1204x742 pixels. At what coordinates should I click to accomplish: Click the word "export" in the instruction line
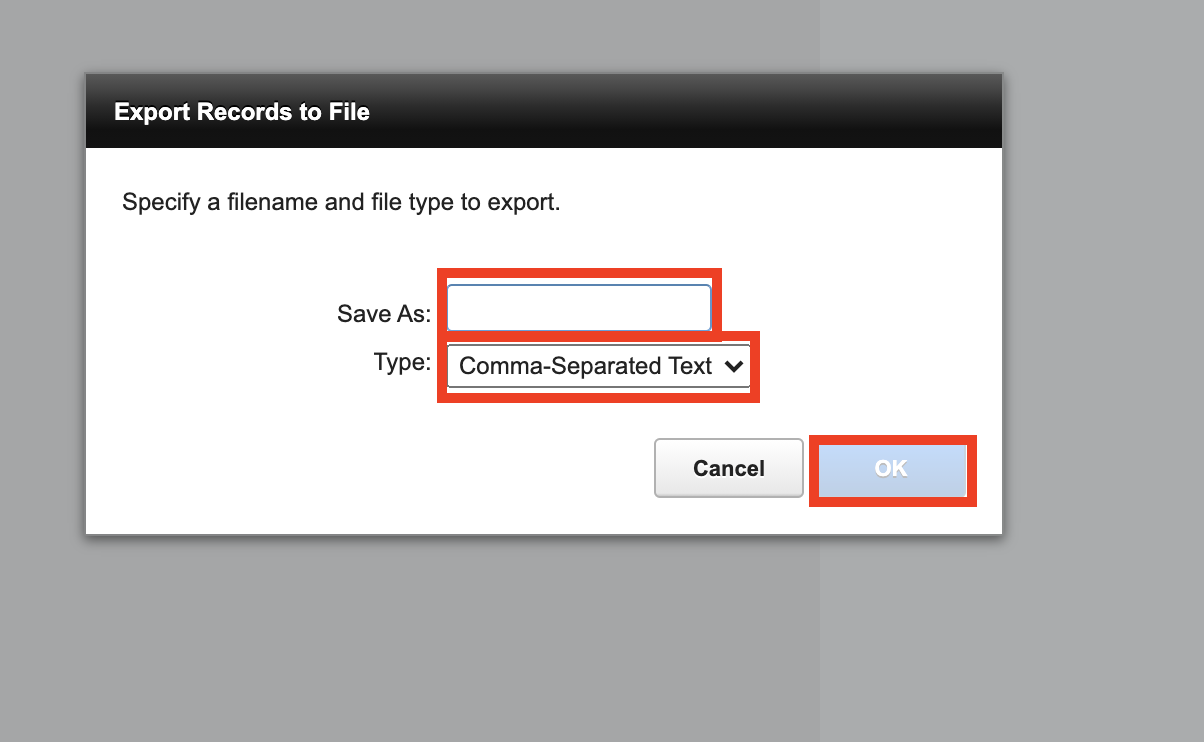[x=521, y=204]
